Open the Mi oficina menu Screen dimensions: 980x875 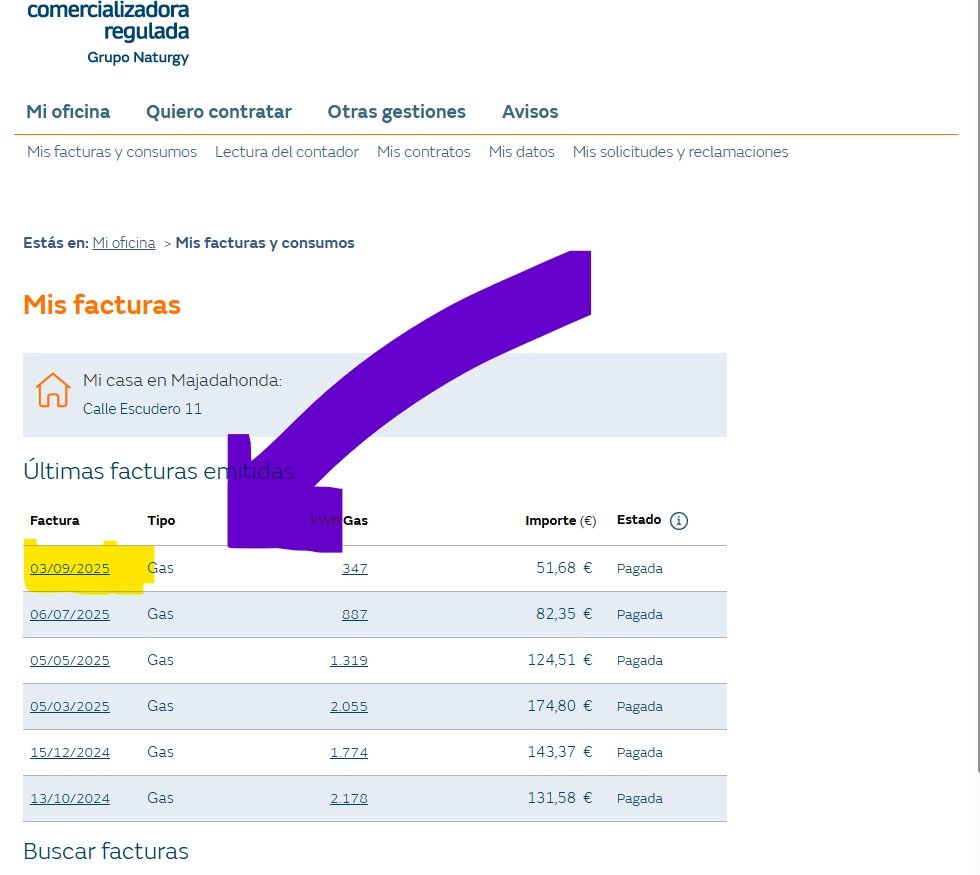point(68,112)
